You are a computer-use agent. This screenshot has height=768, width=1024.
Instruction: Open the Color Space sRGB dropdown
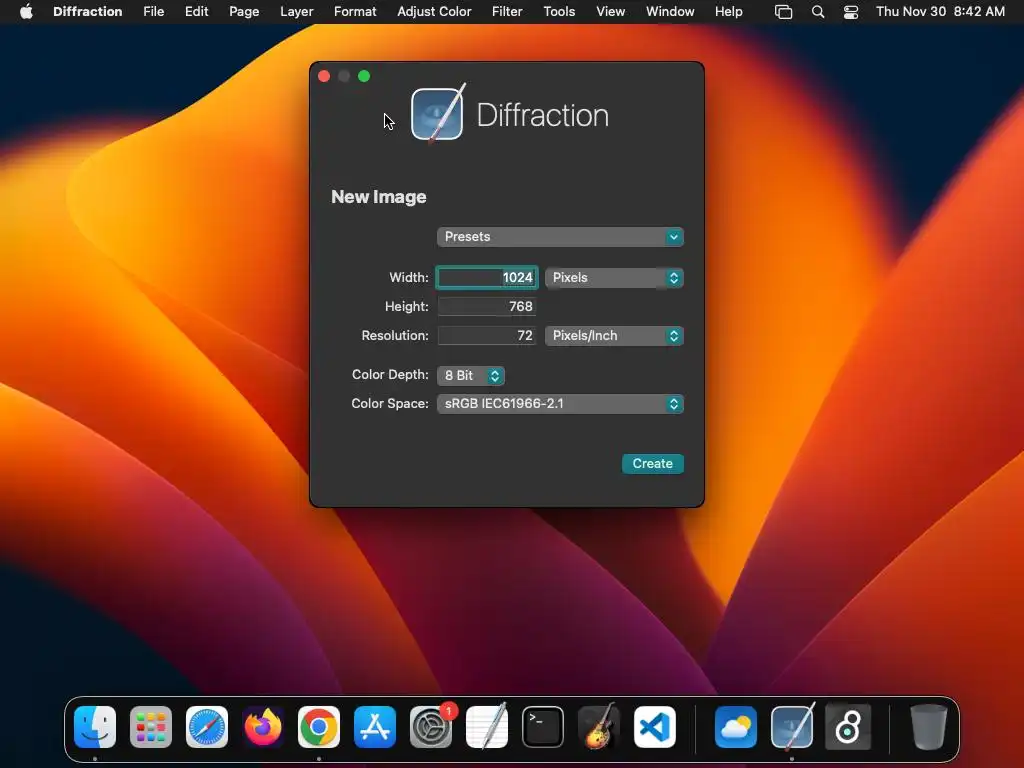(x=560, y=404)
